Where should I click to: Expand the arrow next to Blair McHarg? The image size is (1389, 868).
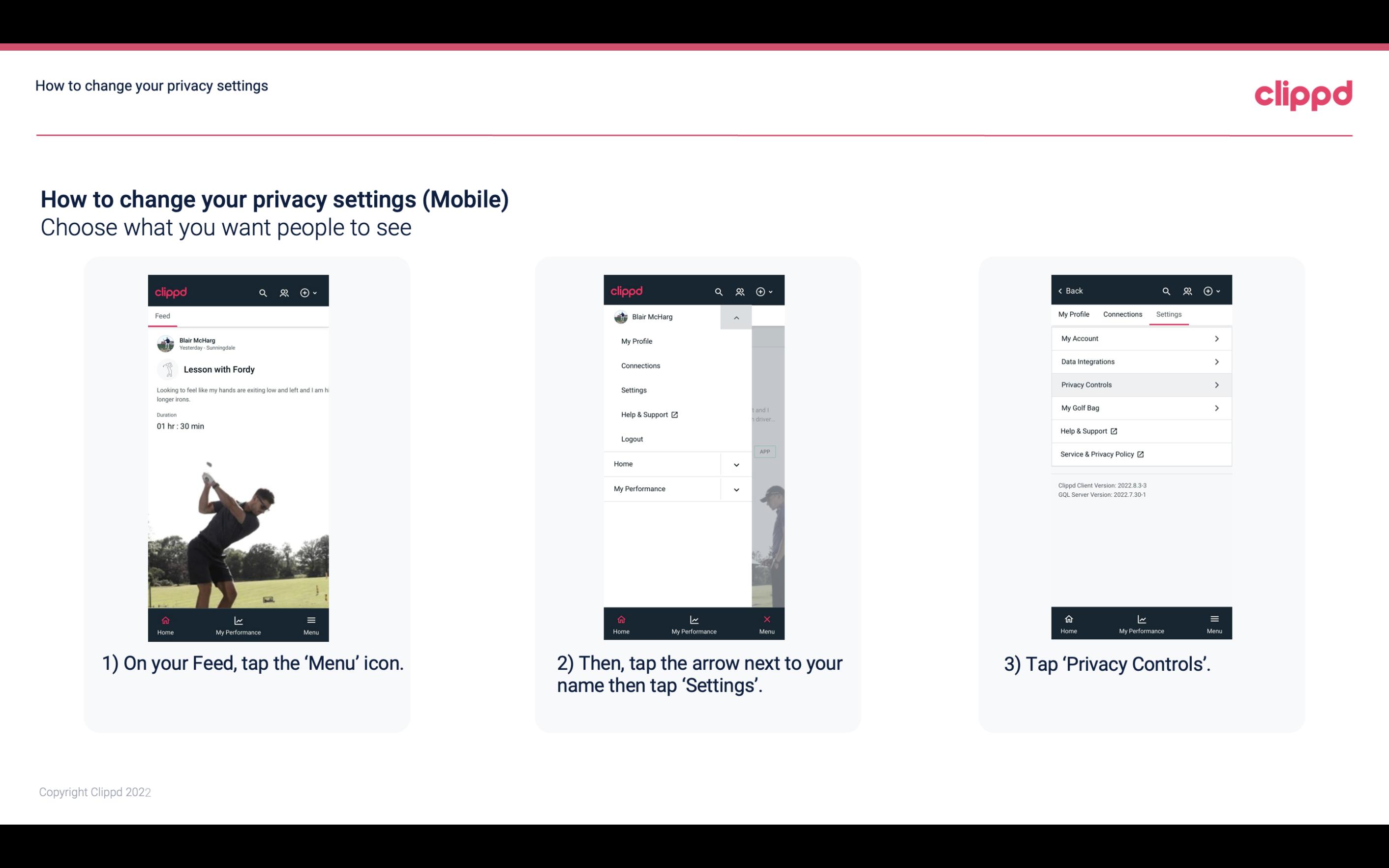pyautogui.click(x=736, y=317)
